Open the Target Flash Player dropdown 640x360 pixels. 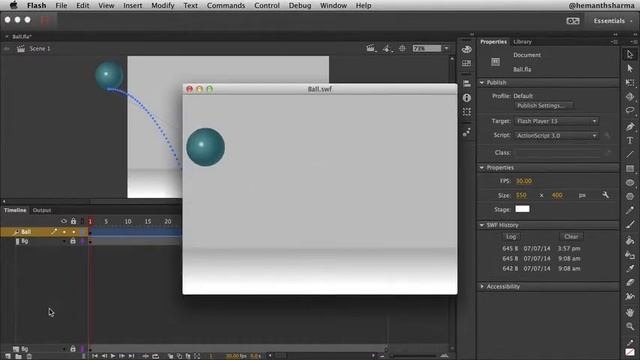click(557, 121)
